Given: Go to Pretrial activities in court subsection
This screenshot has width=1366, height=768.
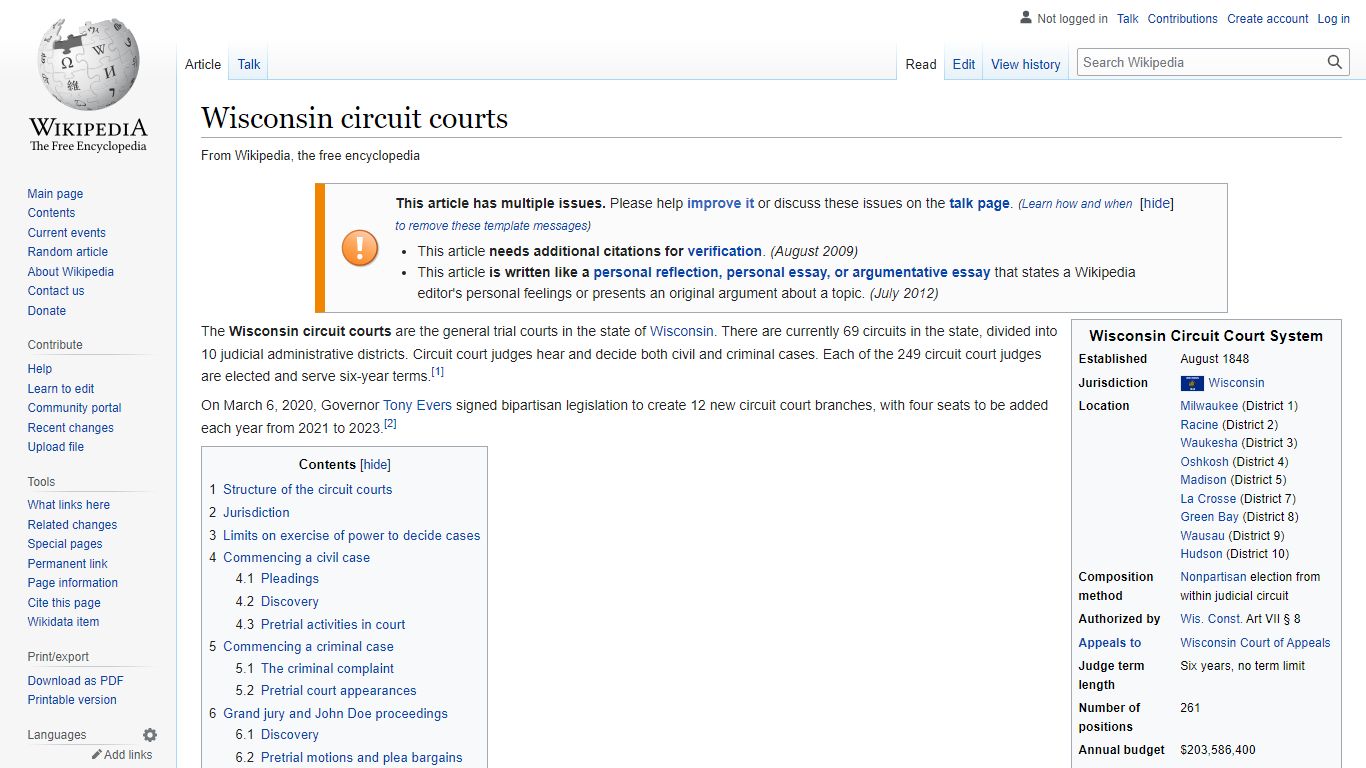Looking at the screenshot, I should pyautogui.click(x=333, y=624).
